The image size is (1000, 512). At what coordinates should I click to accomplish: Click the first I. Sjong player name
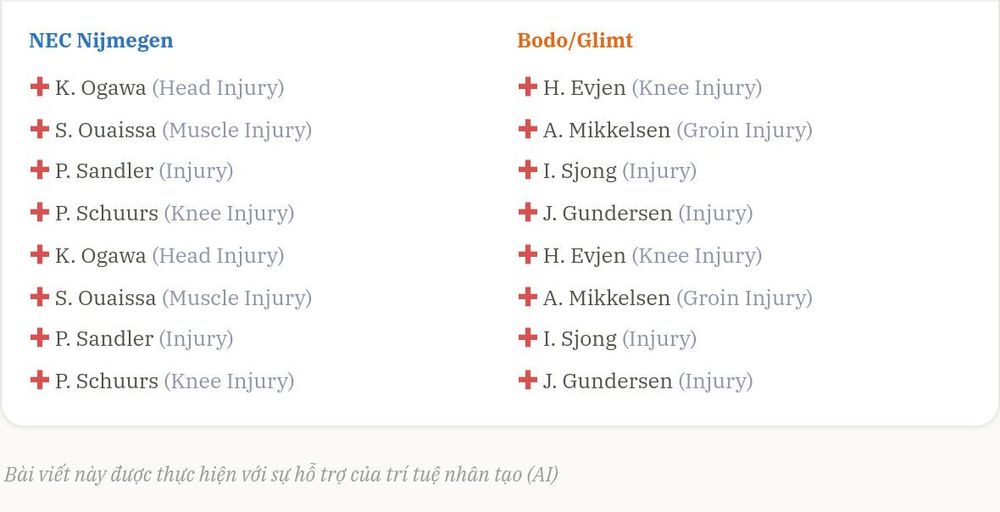(x=580, y=172)
